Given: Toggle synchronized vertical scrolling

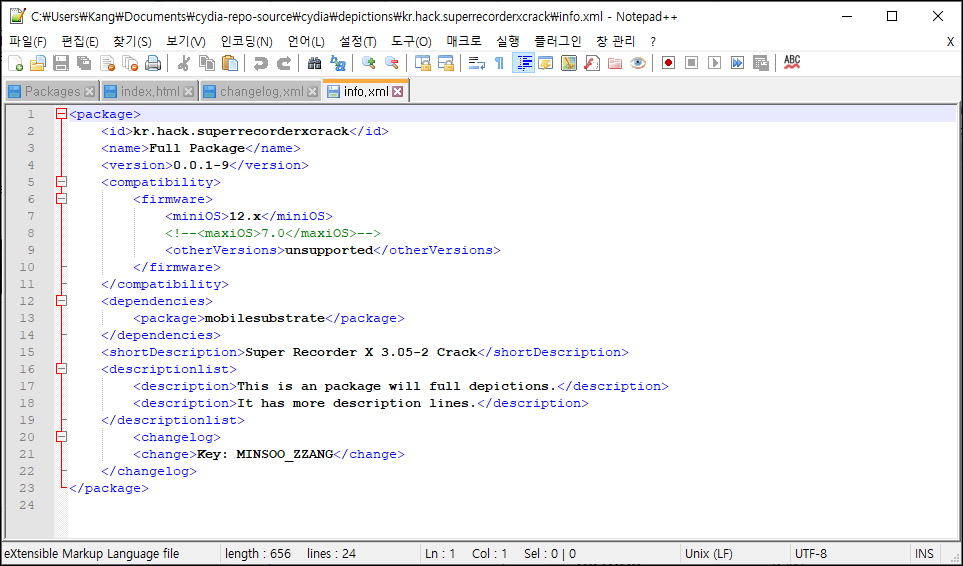Looking at the screenshot, I should point(423,63).
